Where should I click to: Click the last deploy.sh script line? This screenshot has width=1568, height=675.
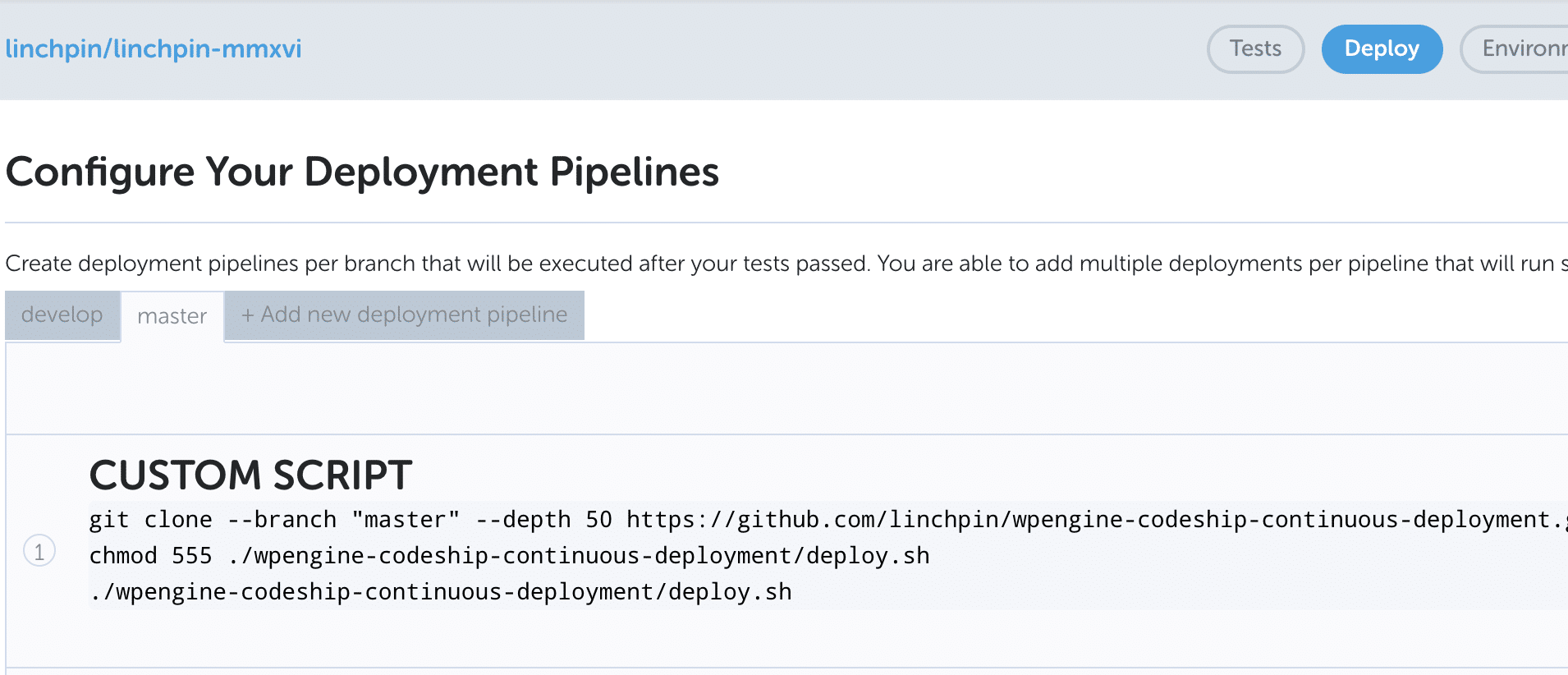pos(441,592)
